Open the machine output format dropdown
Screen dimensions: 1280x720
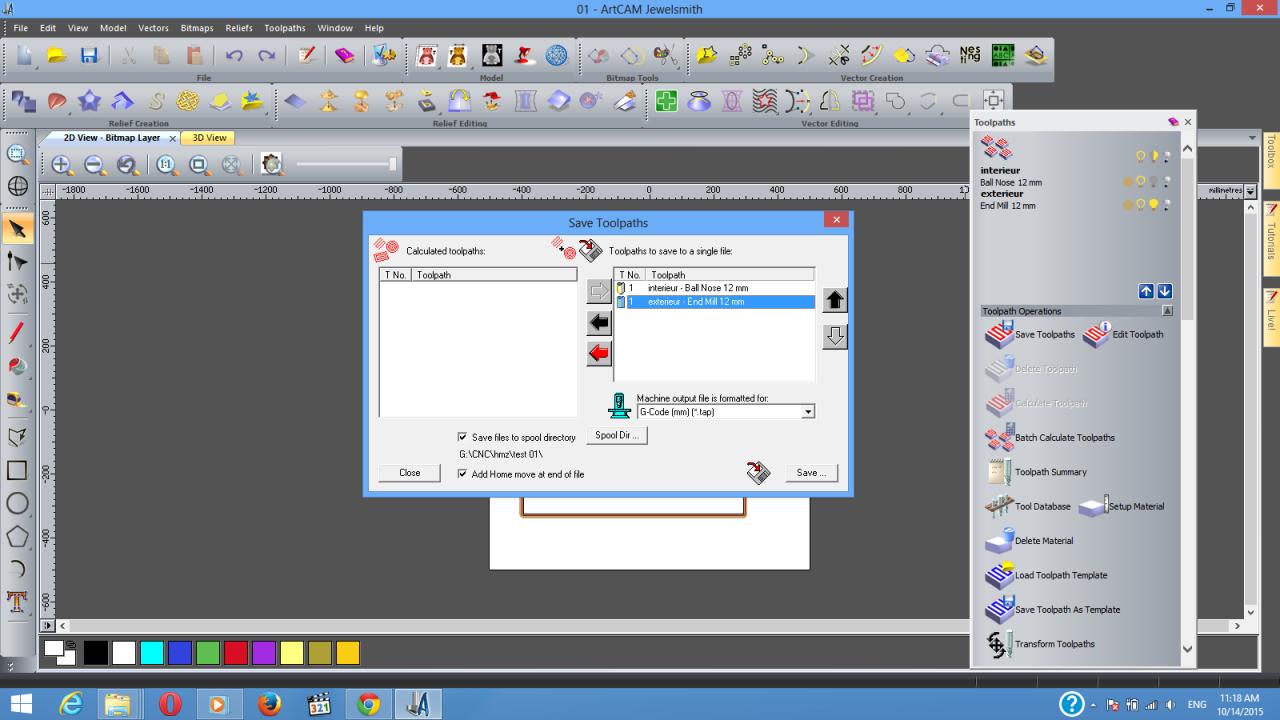[808, 412]
